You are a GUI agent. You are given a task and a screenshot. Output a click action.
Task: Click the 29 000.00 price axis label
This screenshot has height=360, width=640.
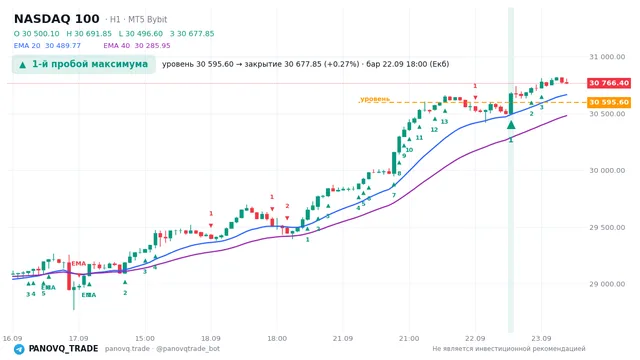pos(607,284)
